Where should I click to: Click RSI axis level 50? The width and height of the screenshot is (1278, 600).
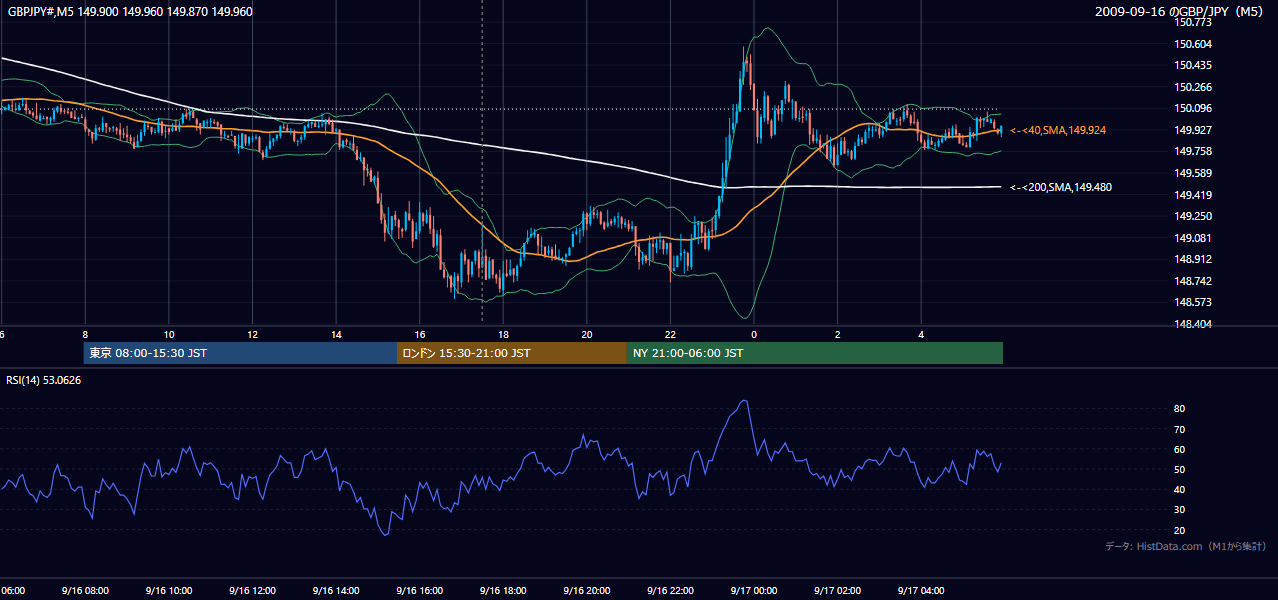[x=1180, y=469]
